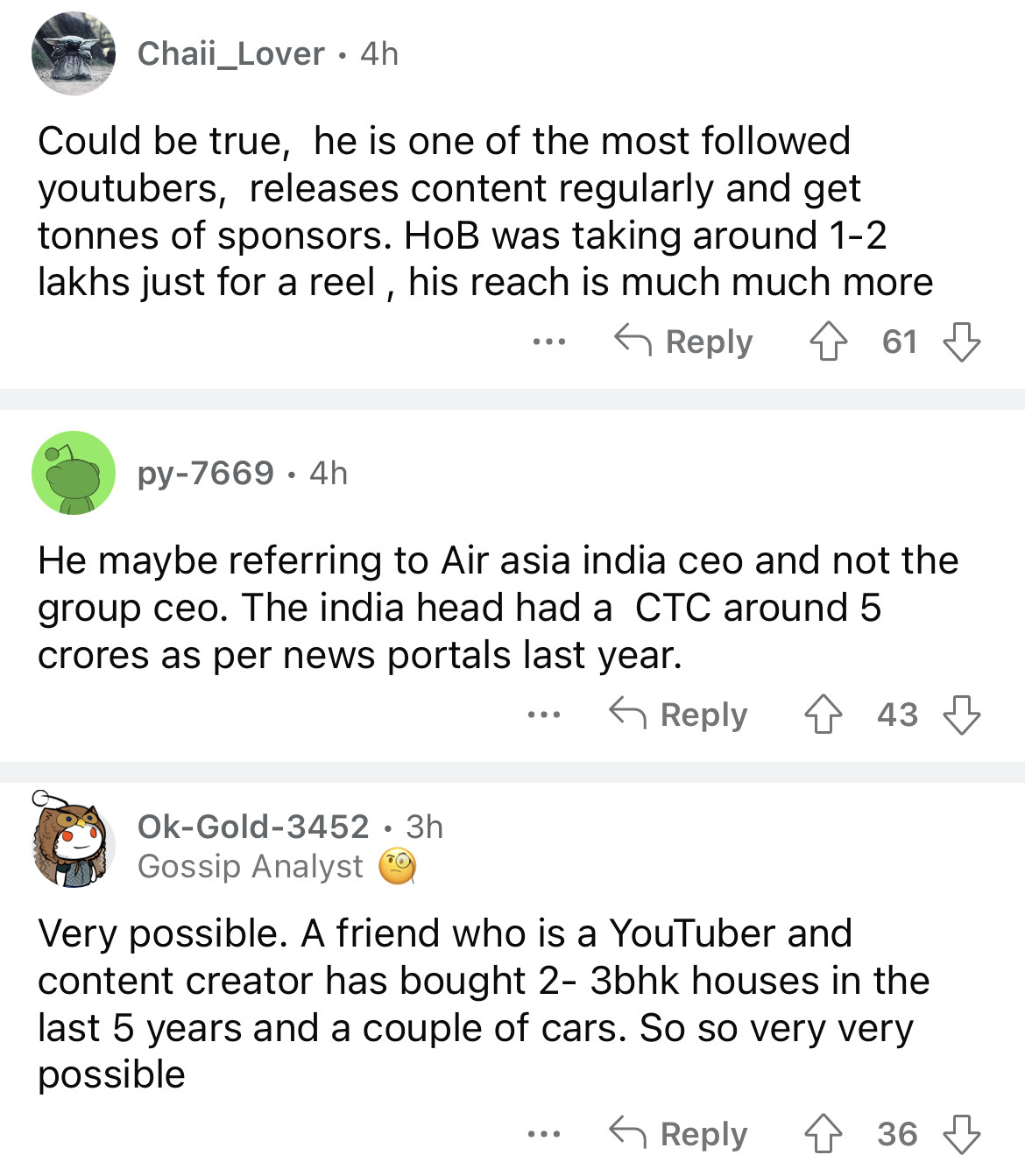Visit py-7669 username link

click(206, 473)
